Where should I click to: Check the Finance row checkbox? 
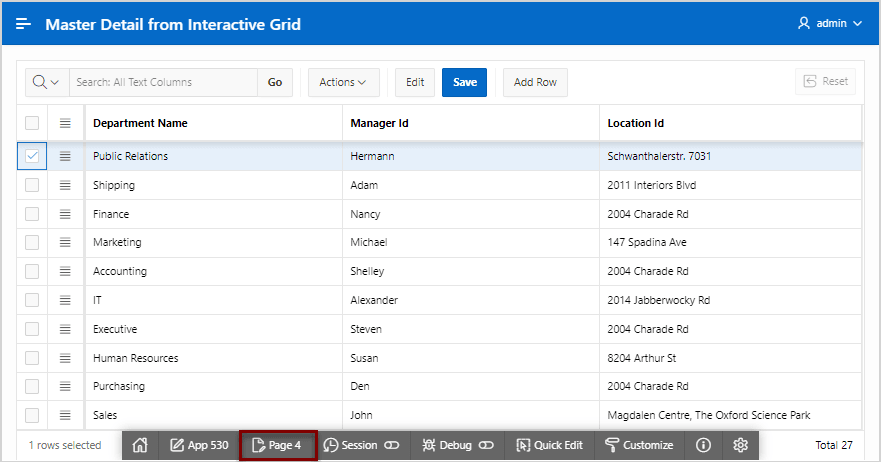32,214
